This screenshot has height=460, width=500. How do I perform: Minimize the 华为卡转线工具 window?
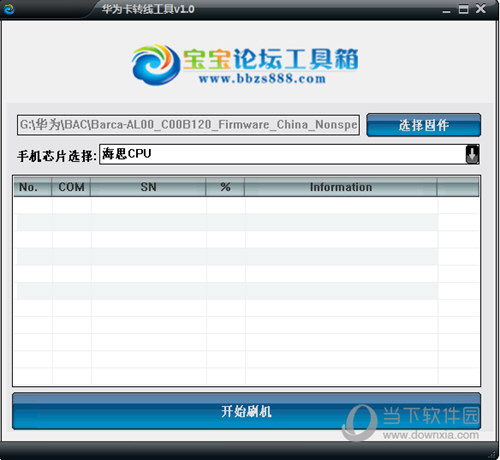[446, 10]
